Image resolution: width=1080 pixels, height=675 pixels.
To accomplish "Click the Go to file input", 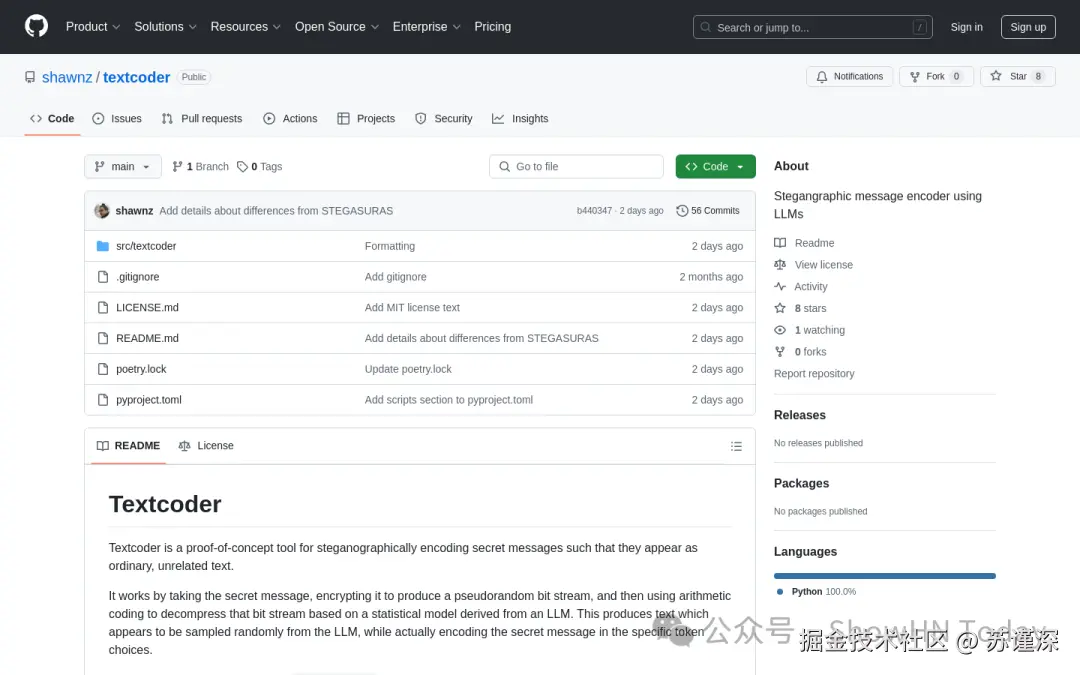I will (576, 167).
